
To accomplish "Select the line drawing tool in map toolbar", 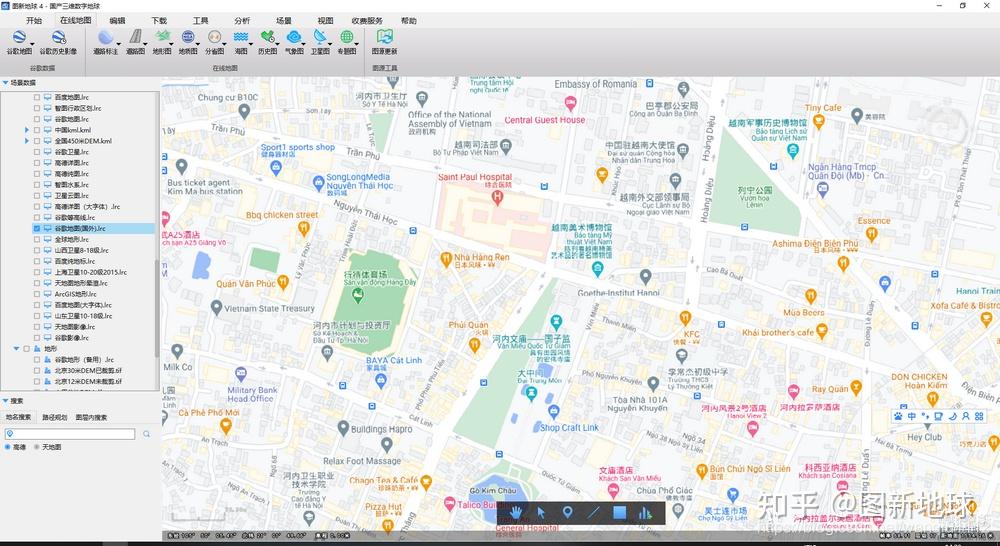I will [x=594, y=512].
